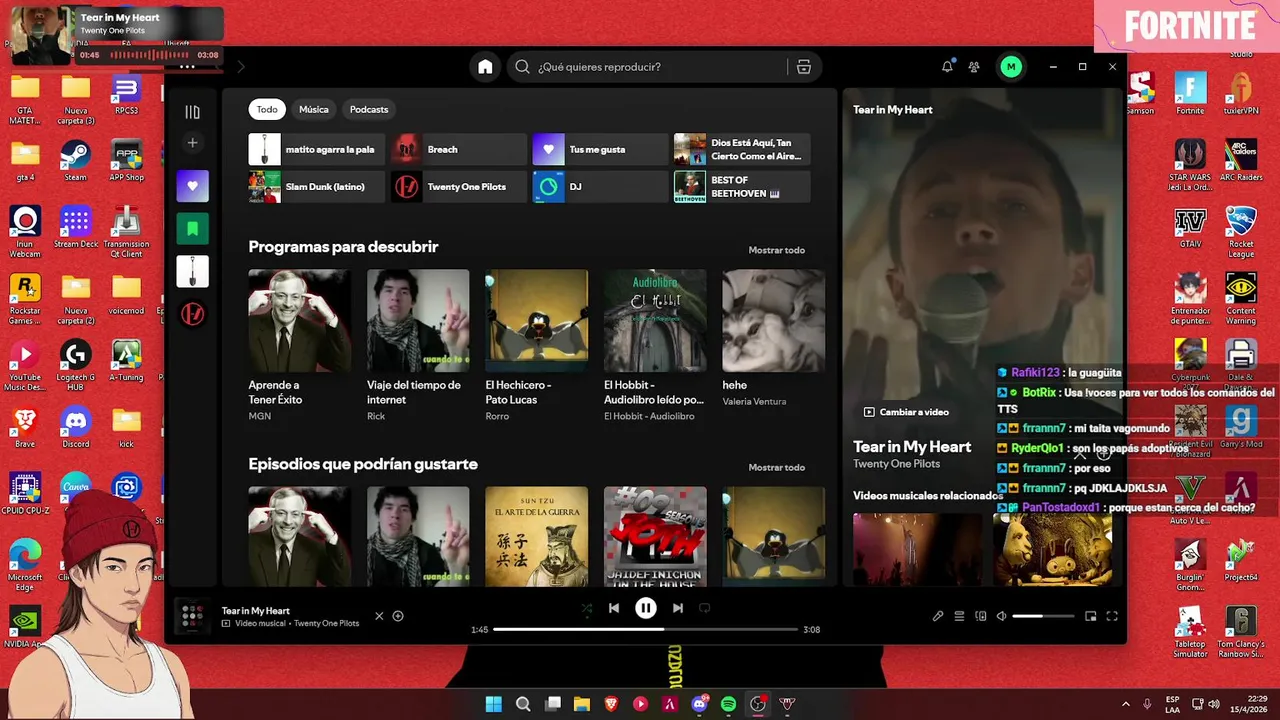Open Stream Deck desktop icon
Viewport: 1280px width, 720px height.
coord(76,227)
